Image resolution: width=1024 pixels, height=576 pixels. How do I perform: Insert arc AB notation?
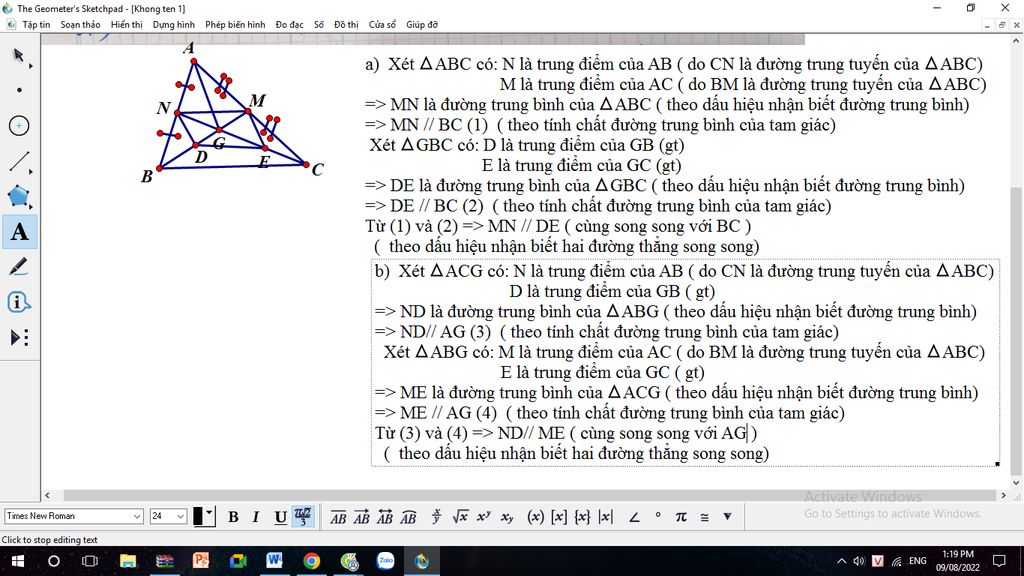(x=408, y=517)
